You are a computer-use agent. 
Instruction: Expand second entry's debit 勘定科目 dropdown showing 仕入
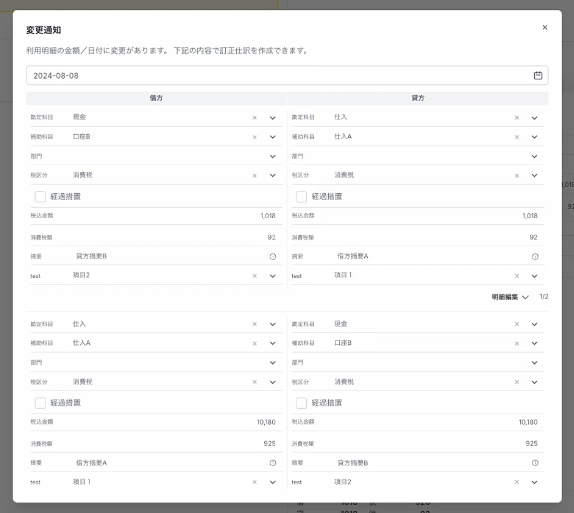pyautogui.click(x=273, y=324)
